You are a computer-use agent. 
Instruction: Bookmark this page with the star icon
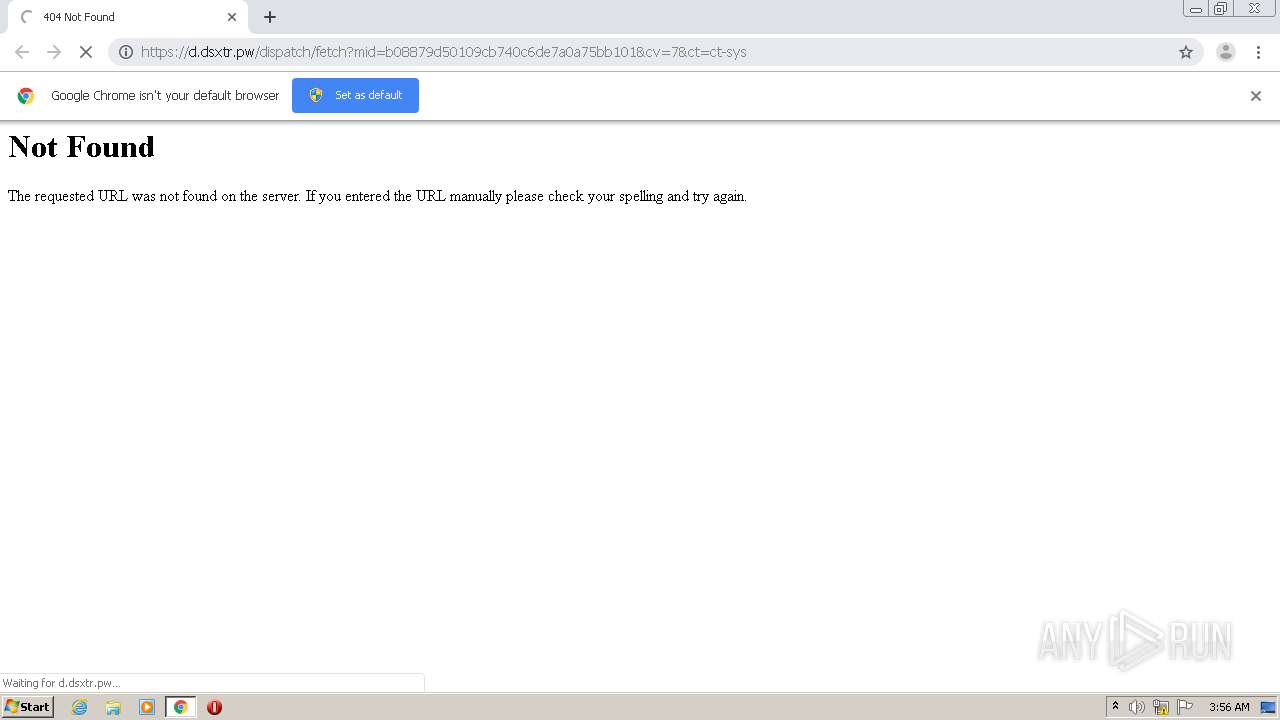point(1186,52)
